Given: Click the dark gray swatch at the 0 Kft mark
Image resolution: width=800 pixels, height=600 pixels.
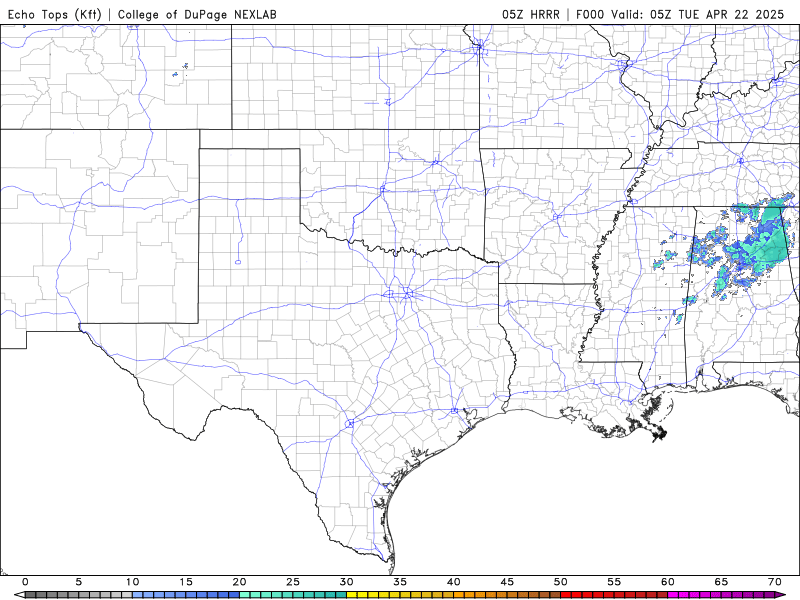Looking at the screenshot, I should click(x=31, y=595).
